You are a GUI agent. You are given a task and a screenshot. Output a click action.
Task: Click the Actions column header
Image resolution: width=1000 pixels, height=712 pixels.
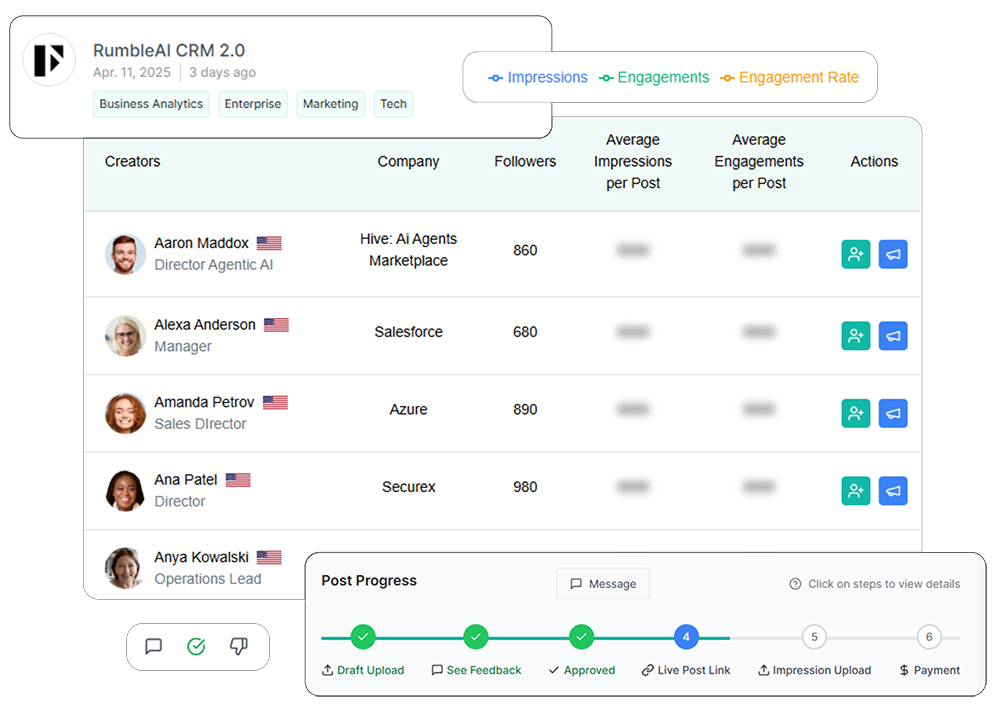click(x=874, y=161)
